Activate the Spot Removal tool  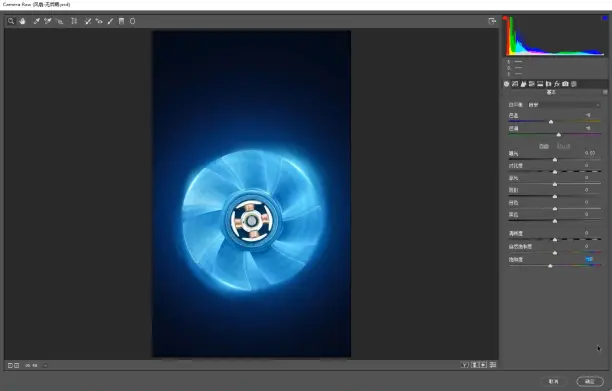(x=88, y=21)
